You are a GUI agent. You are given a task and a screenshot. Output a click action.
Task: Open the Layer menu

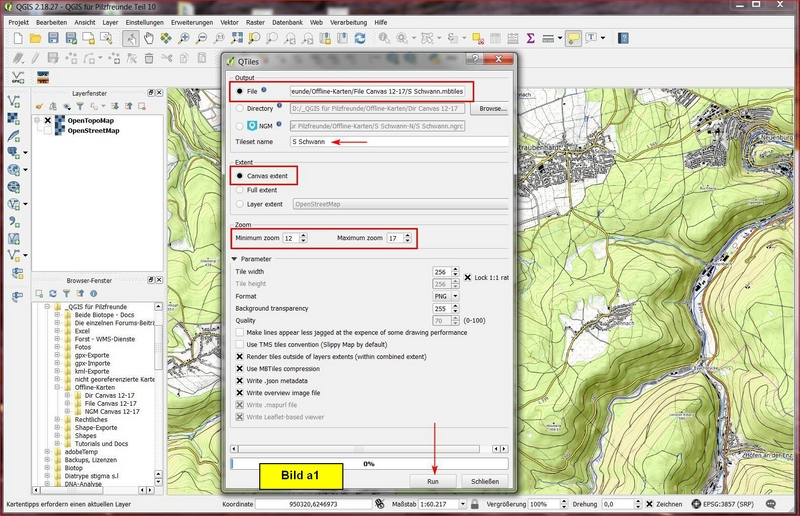tap(110, 22)
